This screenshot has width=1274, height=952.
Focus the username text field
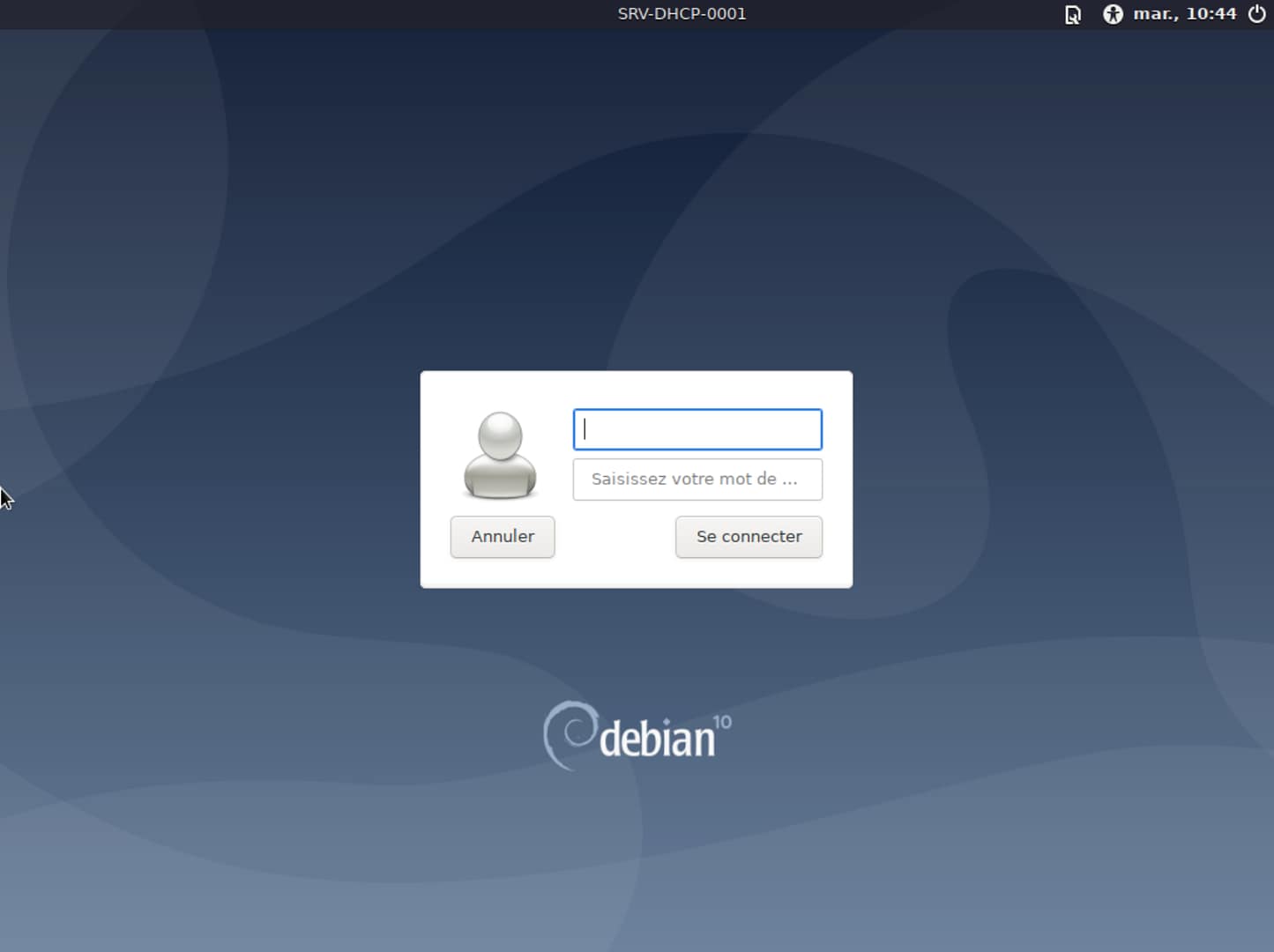point(697,429)
